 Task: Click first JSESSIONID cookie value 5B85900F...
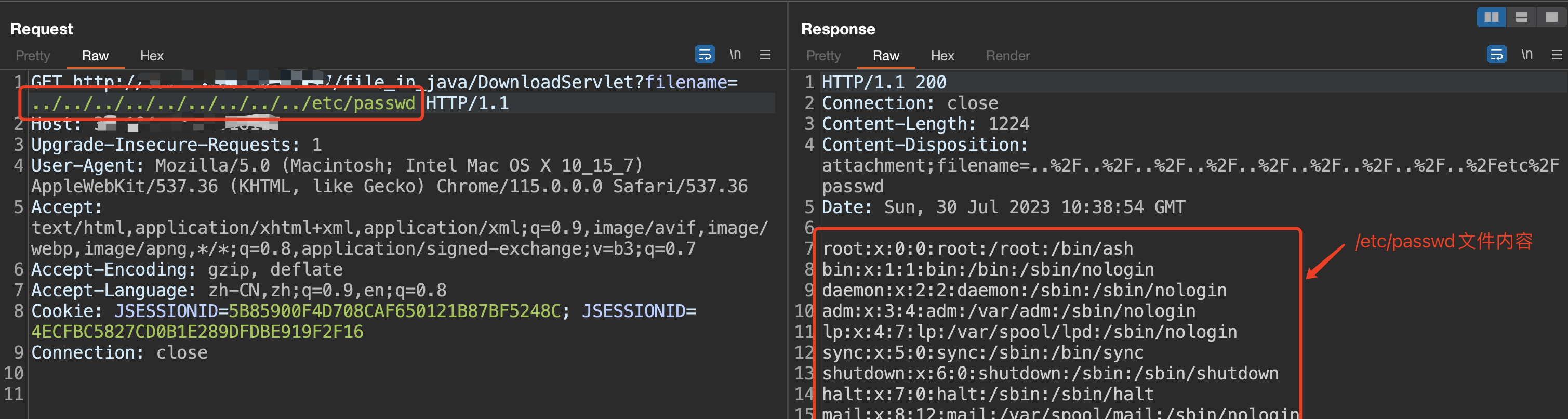point(394,311)
